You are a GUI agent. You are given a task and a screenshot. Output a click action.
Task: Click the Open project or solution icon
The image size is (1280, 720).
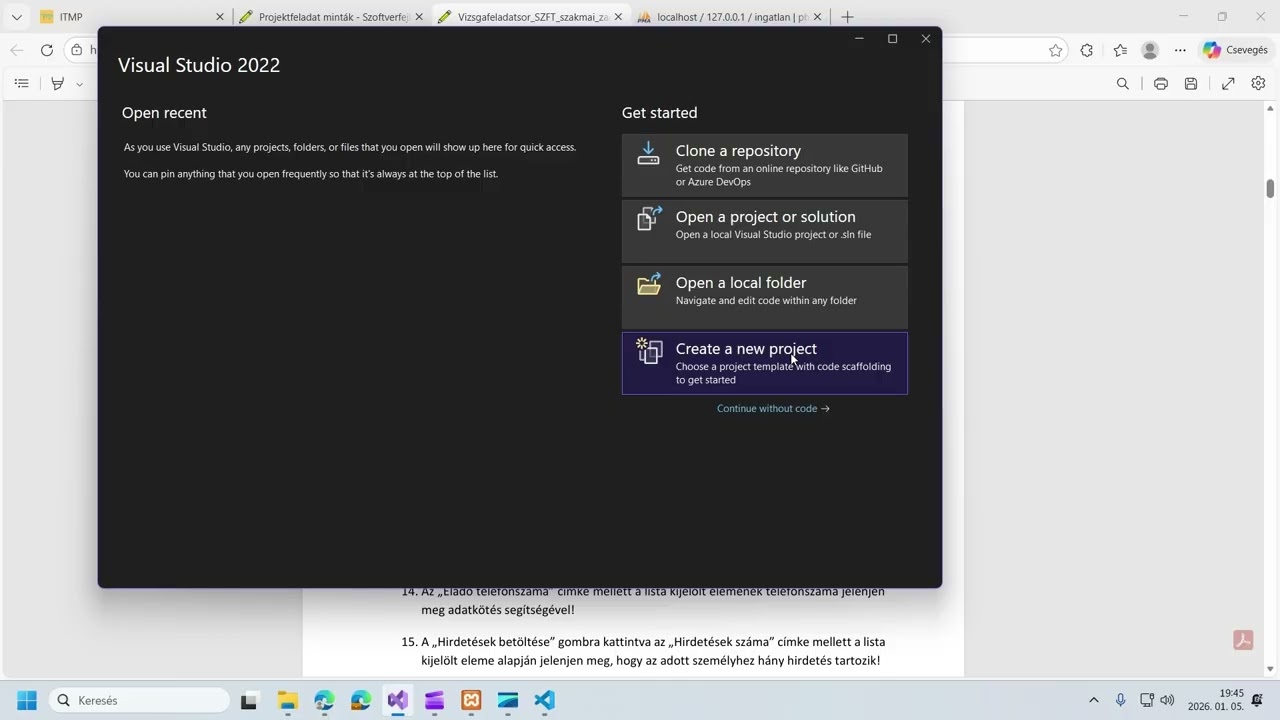649,218
